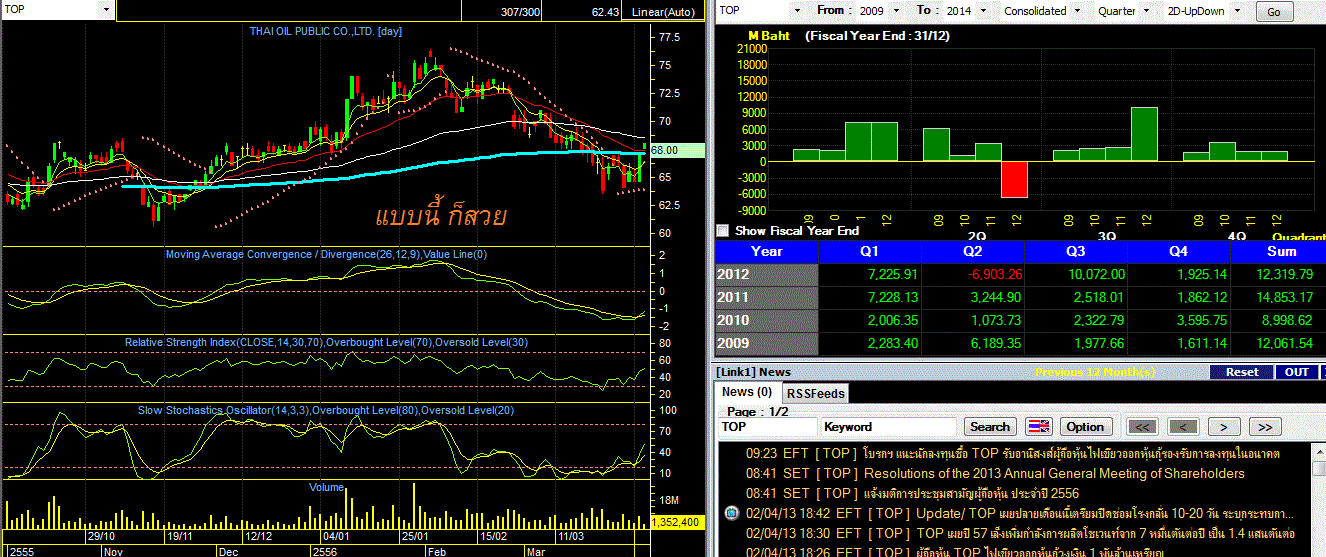Click the news Search button

tap(990, 427)
